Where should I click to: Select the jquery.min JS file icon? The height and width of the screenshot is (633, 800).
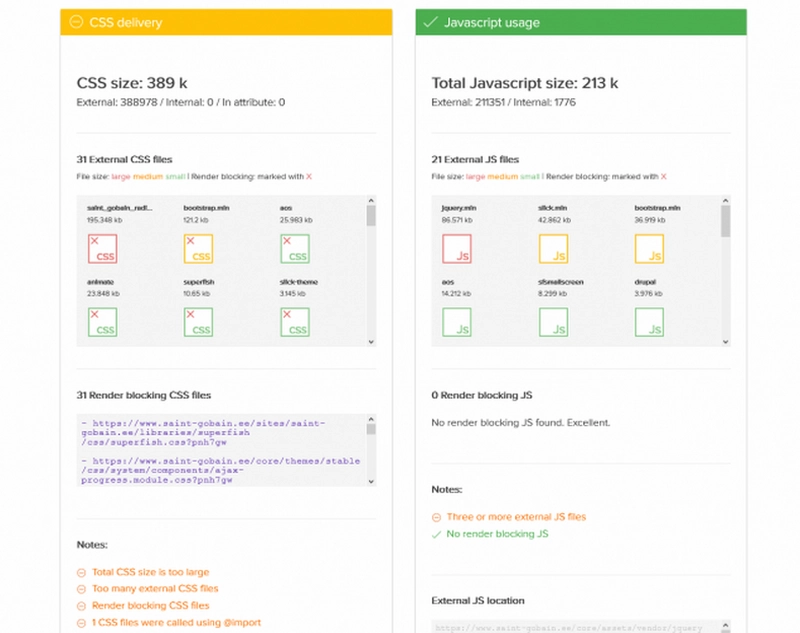click(x=456, y=248)
